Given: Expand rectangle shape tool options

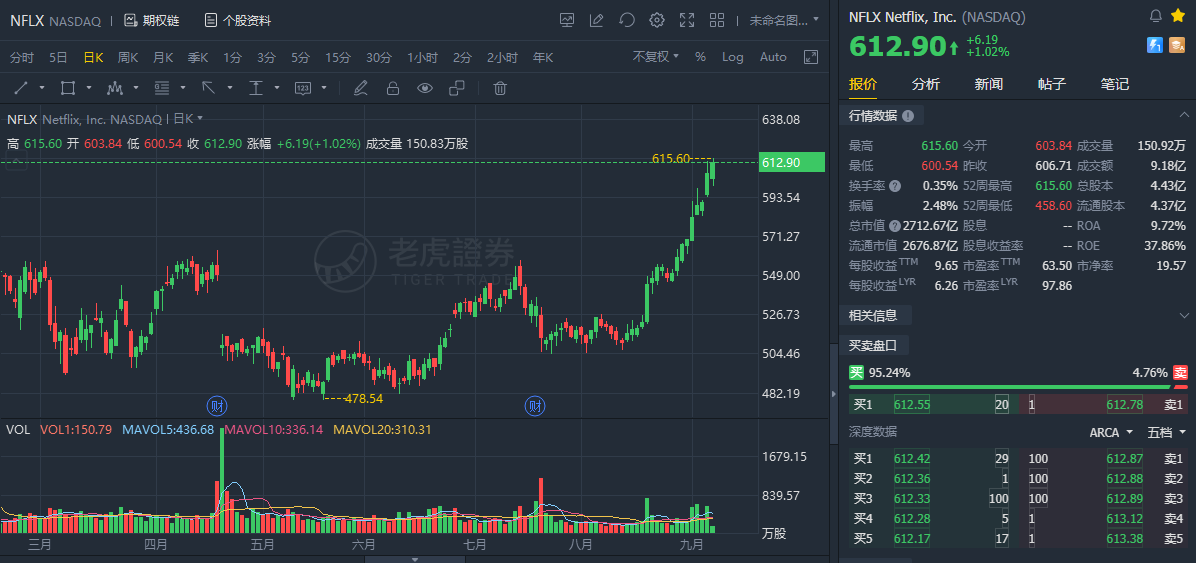Looking at the screenshot, I should [88, 88].
